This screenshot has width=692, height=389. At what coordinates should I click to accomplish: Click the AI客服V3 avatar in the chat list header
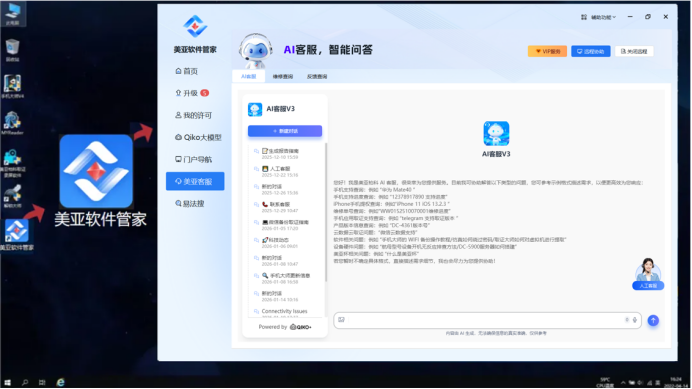click(255, 109)
